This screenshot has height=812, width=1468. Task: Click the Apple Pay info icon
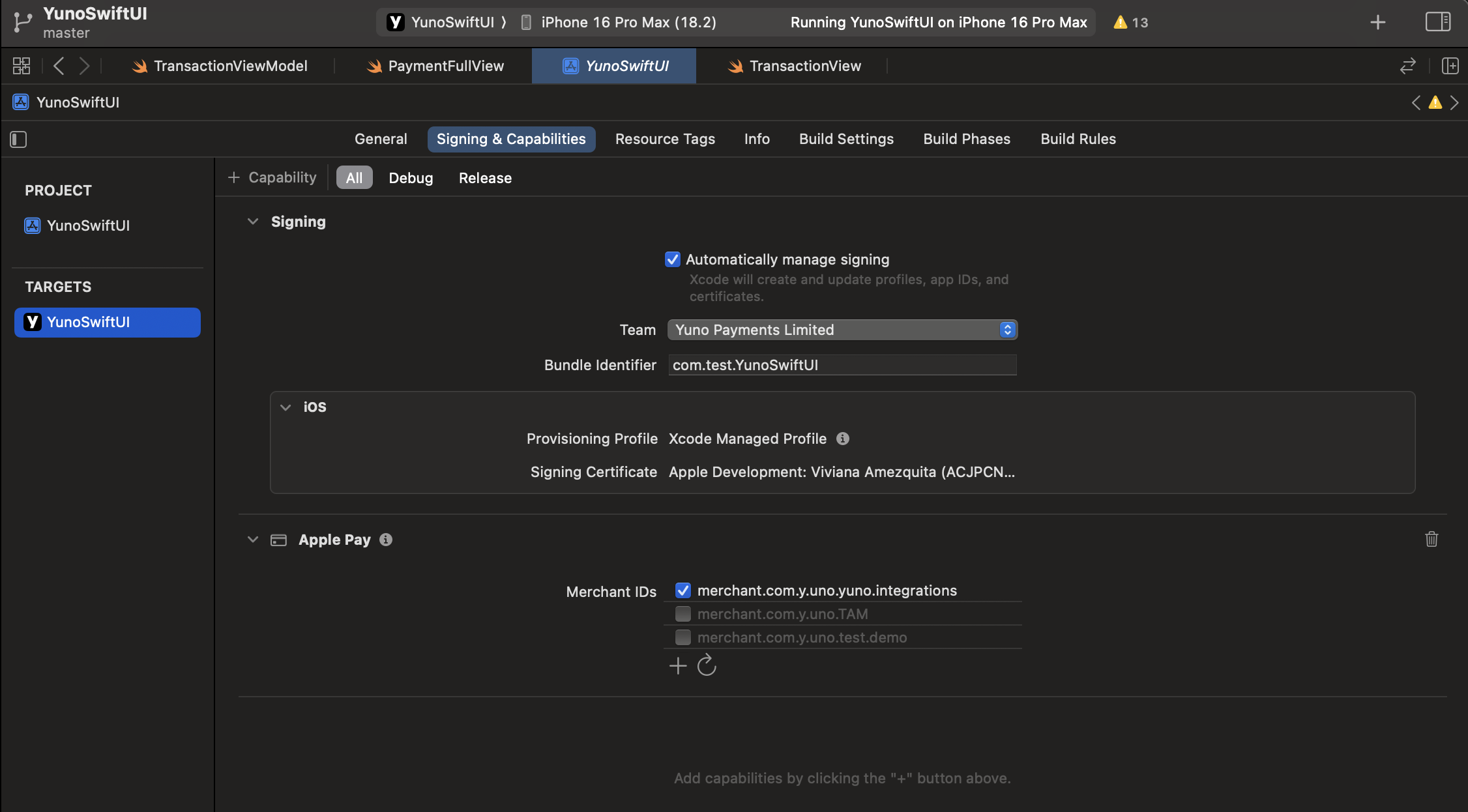tap(386, 540)
